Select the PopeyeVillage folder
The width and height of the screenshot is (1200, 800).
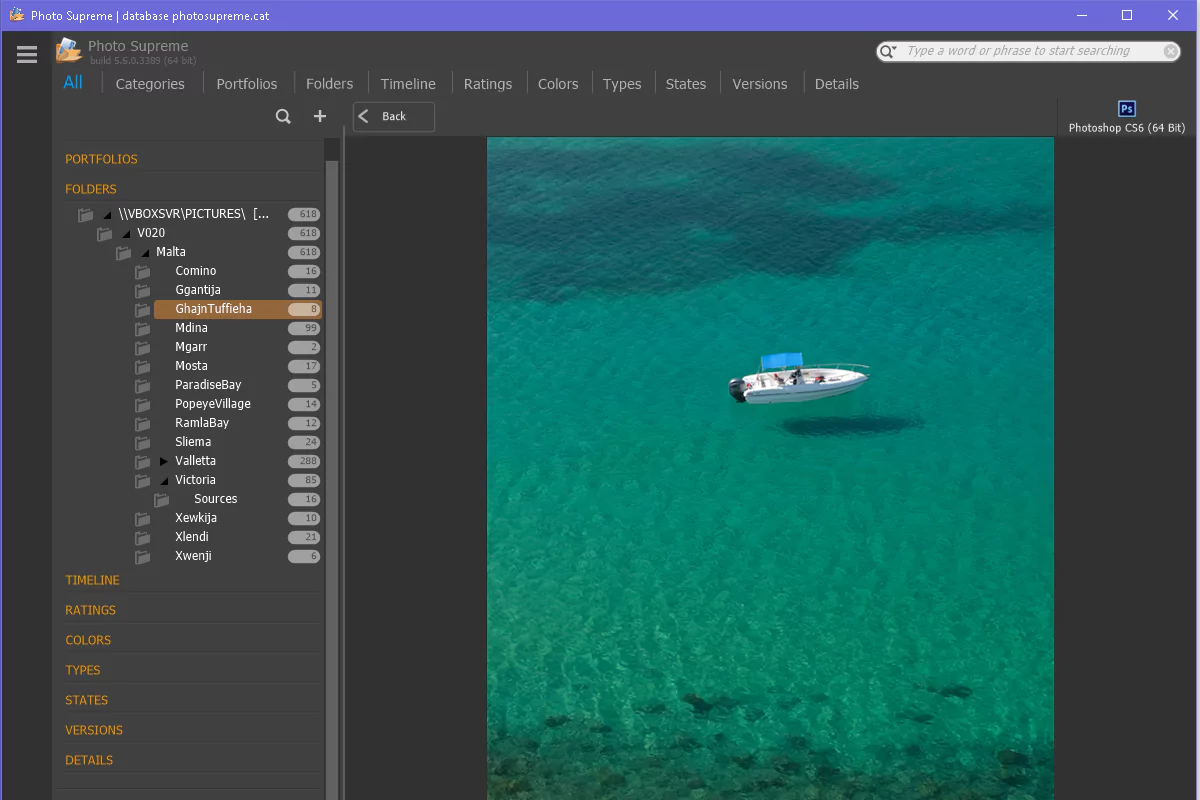click(213, 404)
